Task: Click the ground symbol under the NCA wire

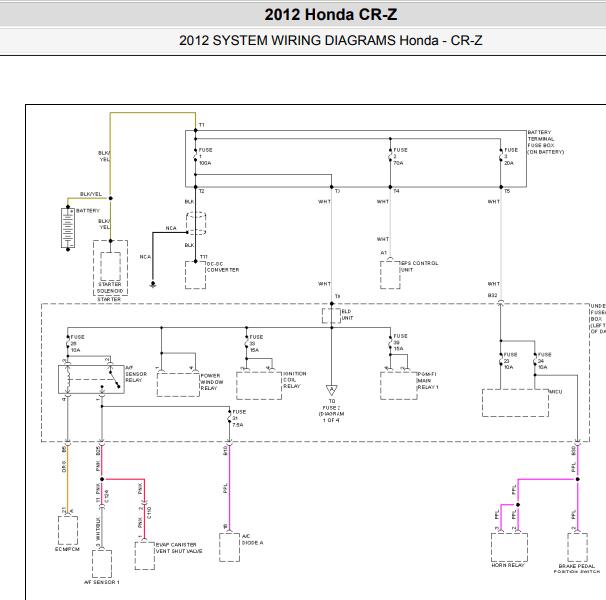Action: coord(153,285)
